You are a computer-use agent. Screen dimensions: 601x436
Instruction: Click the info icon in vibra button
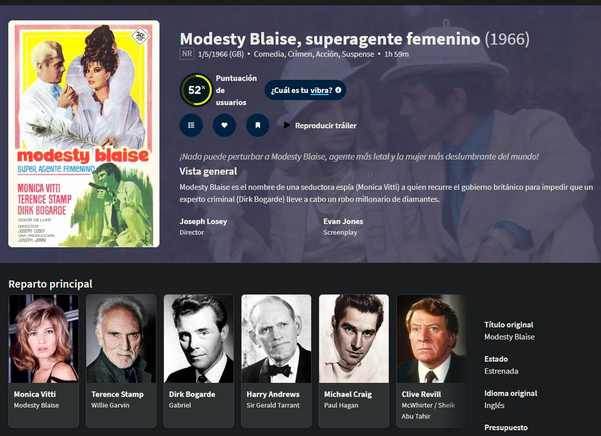(338, 90)
